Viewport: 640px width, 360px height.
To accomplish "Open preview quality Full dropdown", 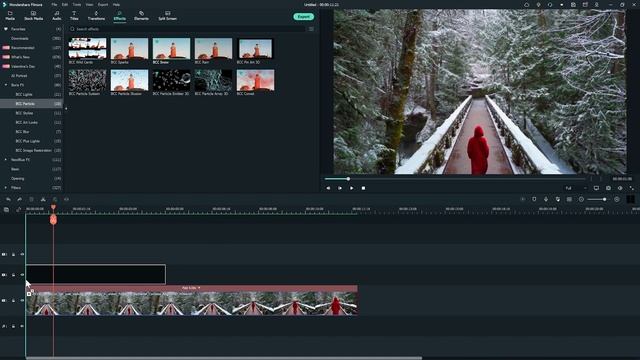I will (576, 188).
